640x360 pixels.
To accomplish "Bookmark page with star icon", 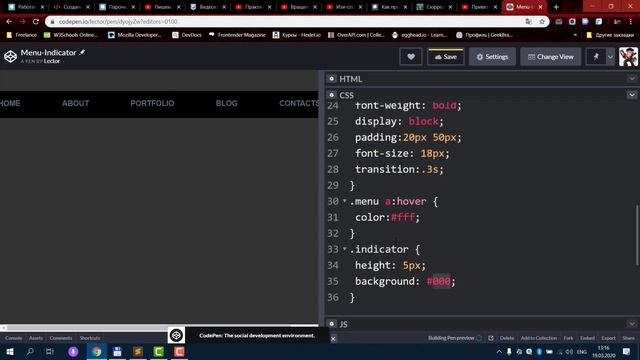I will (x=542, y=22).
